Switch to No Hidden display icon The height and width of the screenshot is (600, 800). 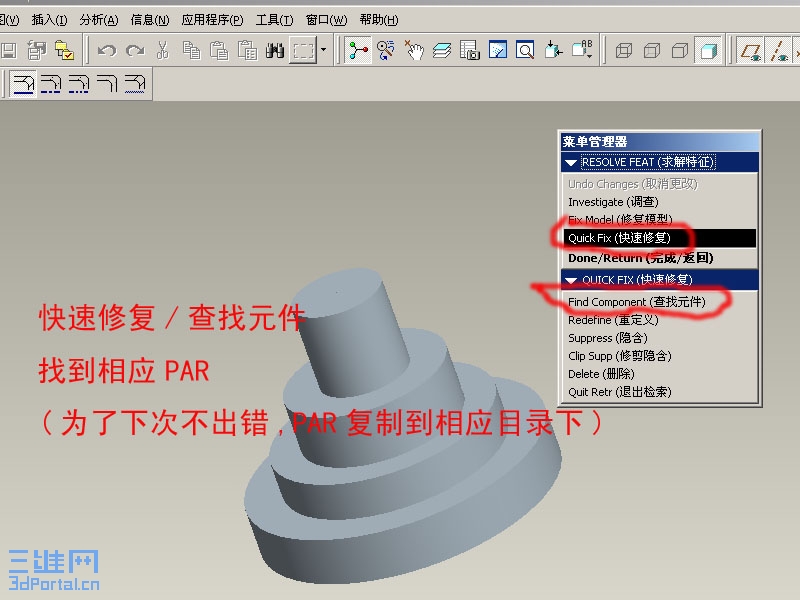[x=680, y=51]
